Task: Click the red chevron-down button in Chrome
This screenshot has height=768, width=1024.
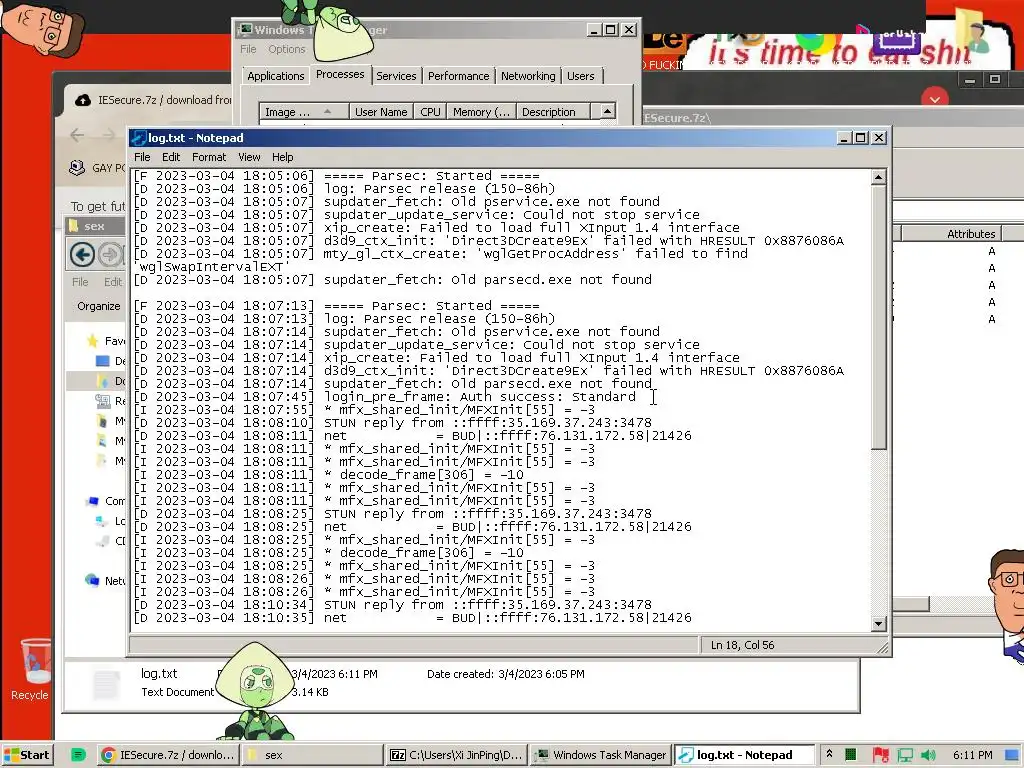Action: coord(935,99)
